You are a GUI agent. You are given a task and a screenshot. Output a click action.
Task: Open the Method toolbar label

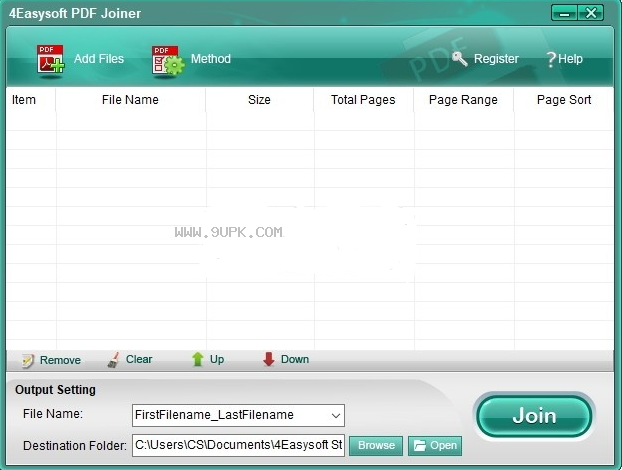[211, 59]
